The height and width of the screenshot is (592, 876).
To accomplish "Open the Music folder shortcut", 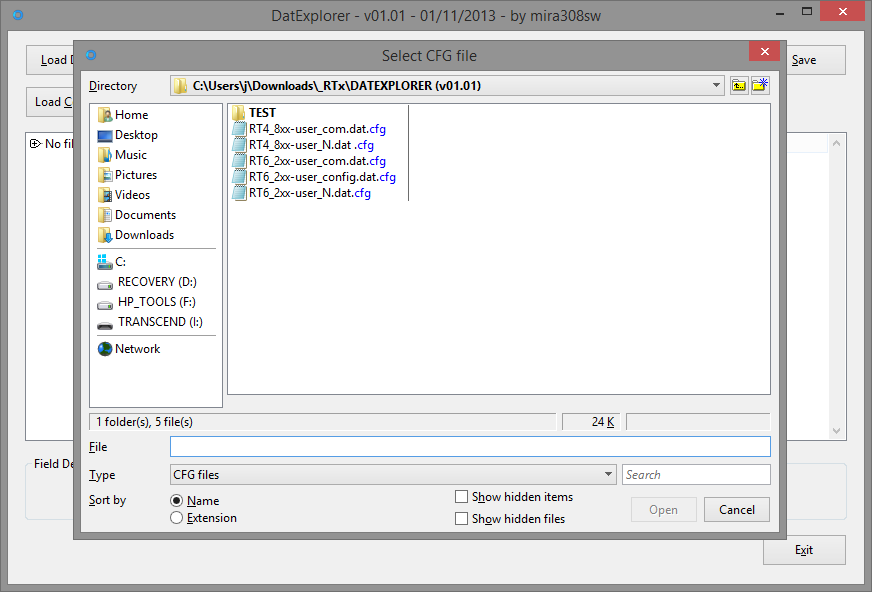I will point(130,155).
